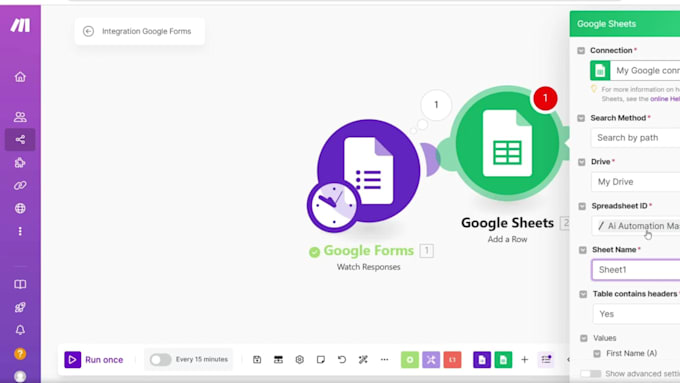Open the Table contains headers Yes dropdown

(637, 314)
